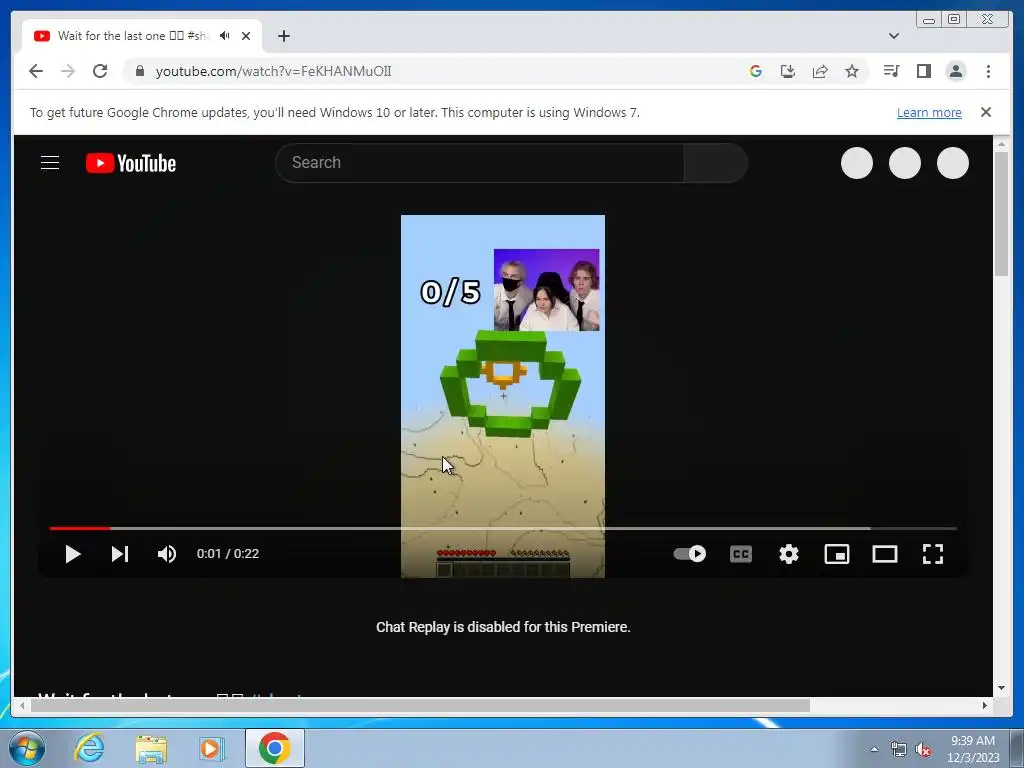Play the YouTube video

(72, 554)
